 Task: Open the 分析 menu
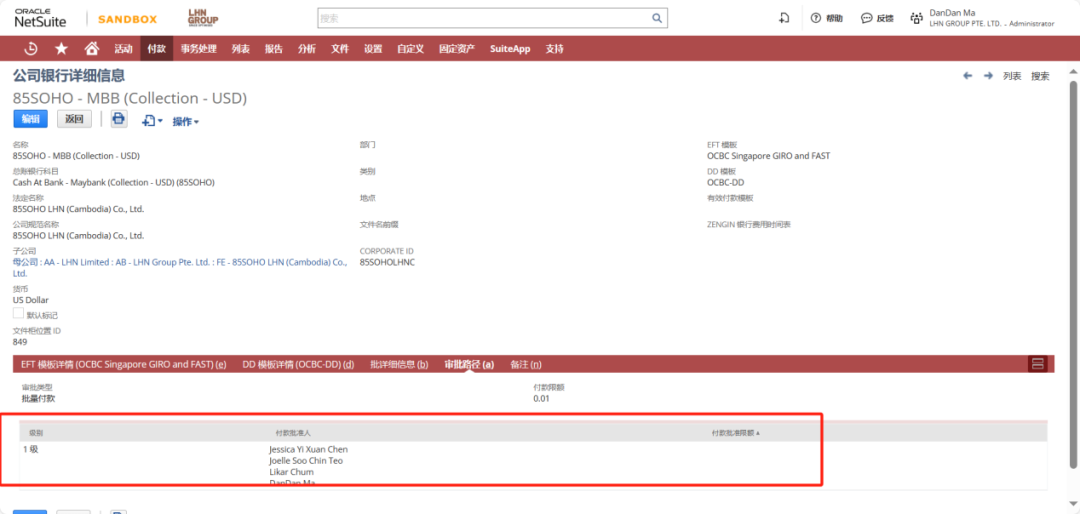307,49
